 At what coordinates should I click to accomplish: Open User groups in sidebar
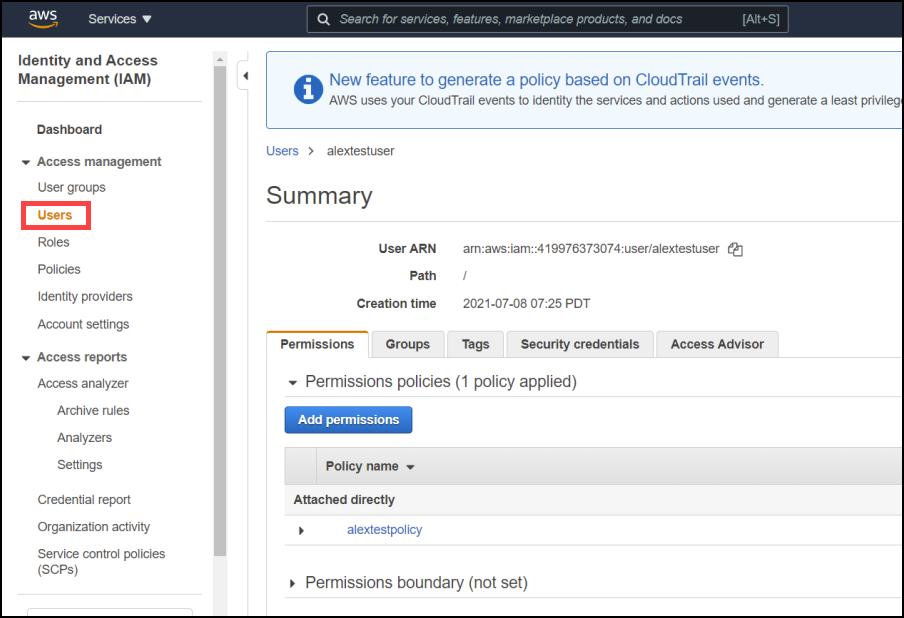(71, 187)
